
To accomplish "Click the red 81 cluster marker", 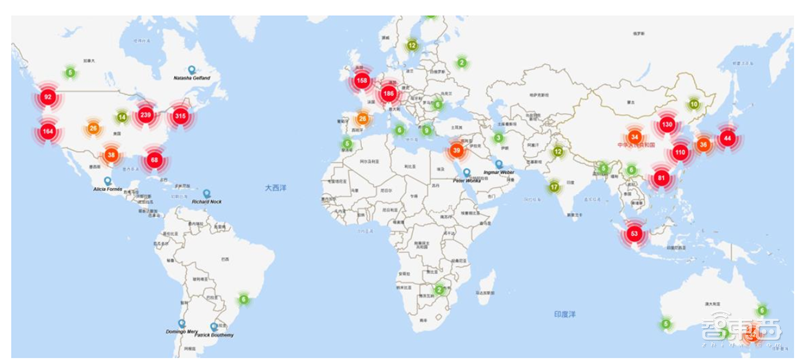I will tap(661, 179).
